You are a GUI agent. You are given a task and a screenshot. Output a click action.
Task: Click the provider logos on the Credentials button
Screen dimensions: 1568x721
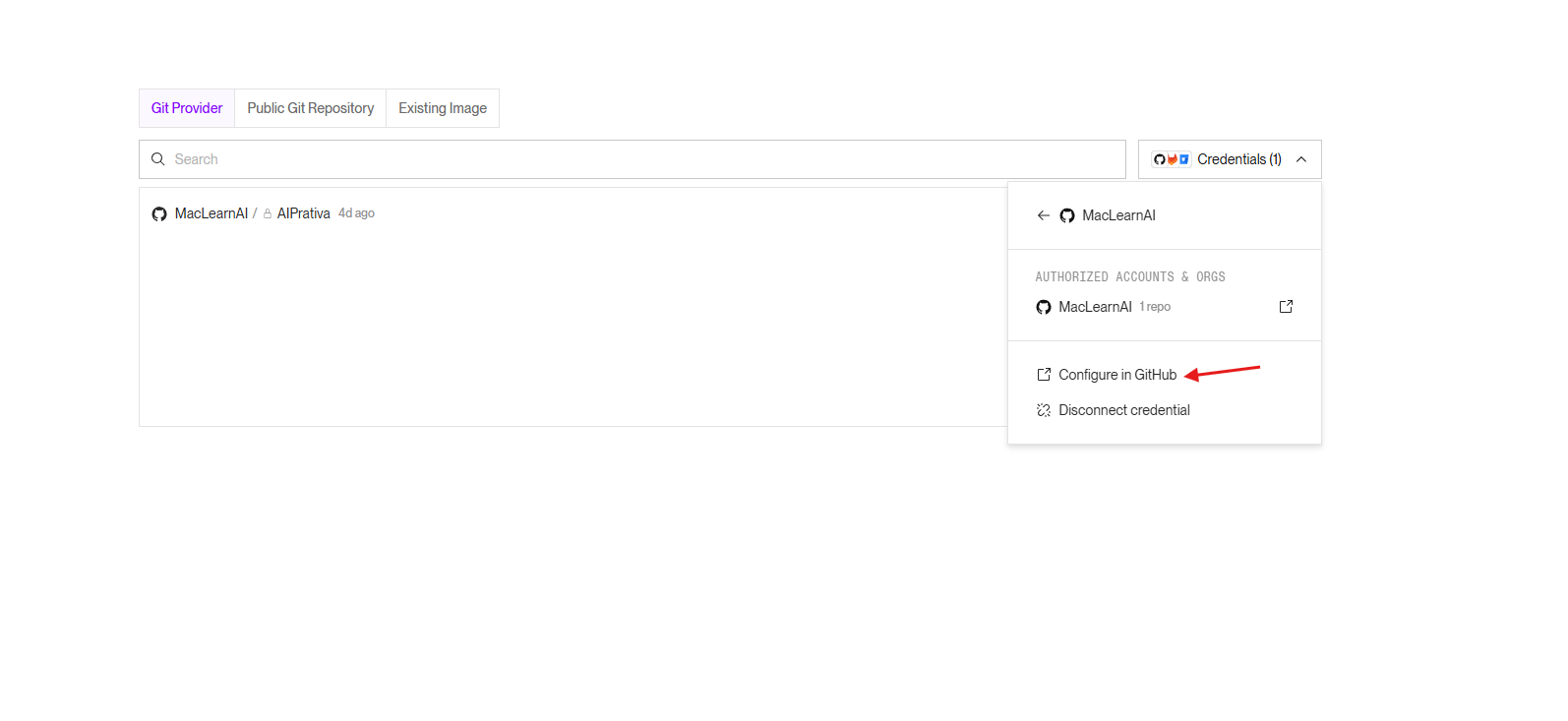pyautogui.click(x=1172, y=159)
